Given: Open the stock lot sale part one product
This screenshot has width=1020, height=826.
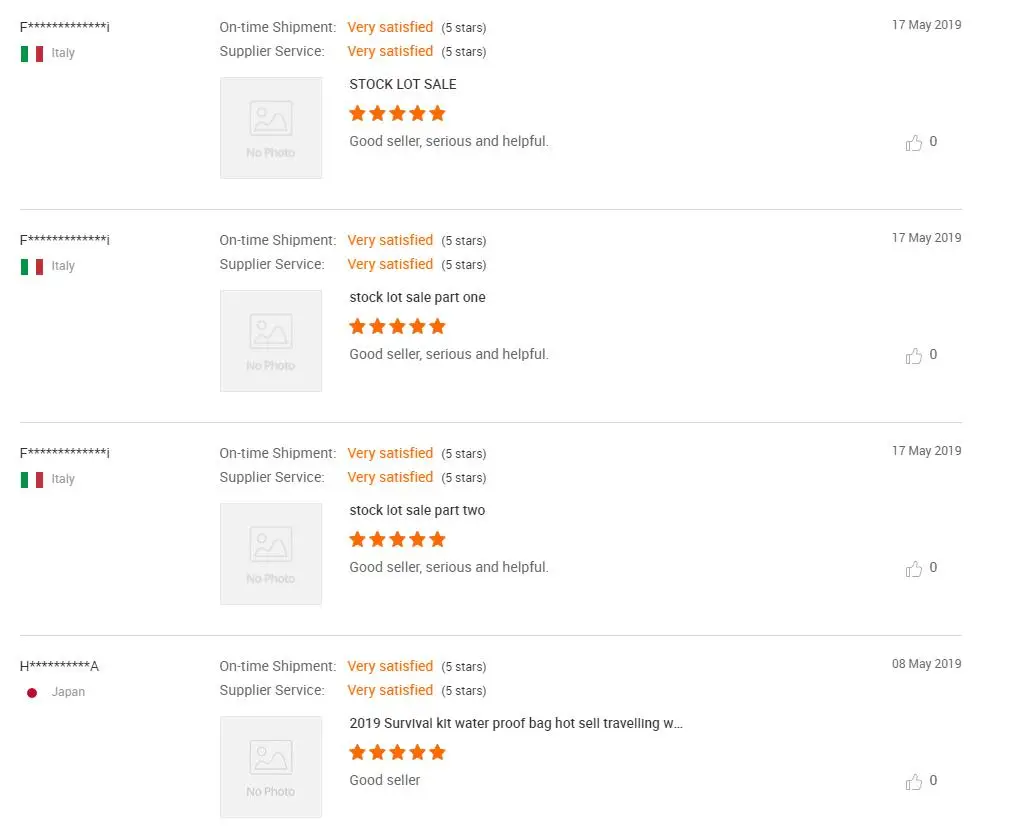Looking at the screenshot, I should 417,297.
